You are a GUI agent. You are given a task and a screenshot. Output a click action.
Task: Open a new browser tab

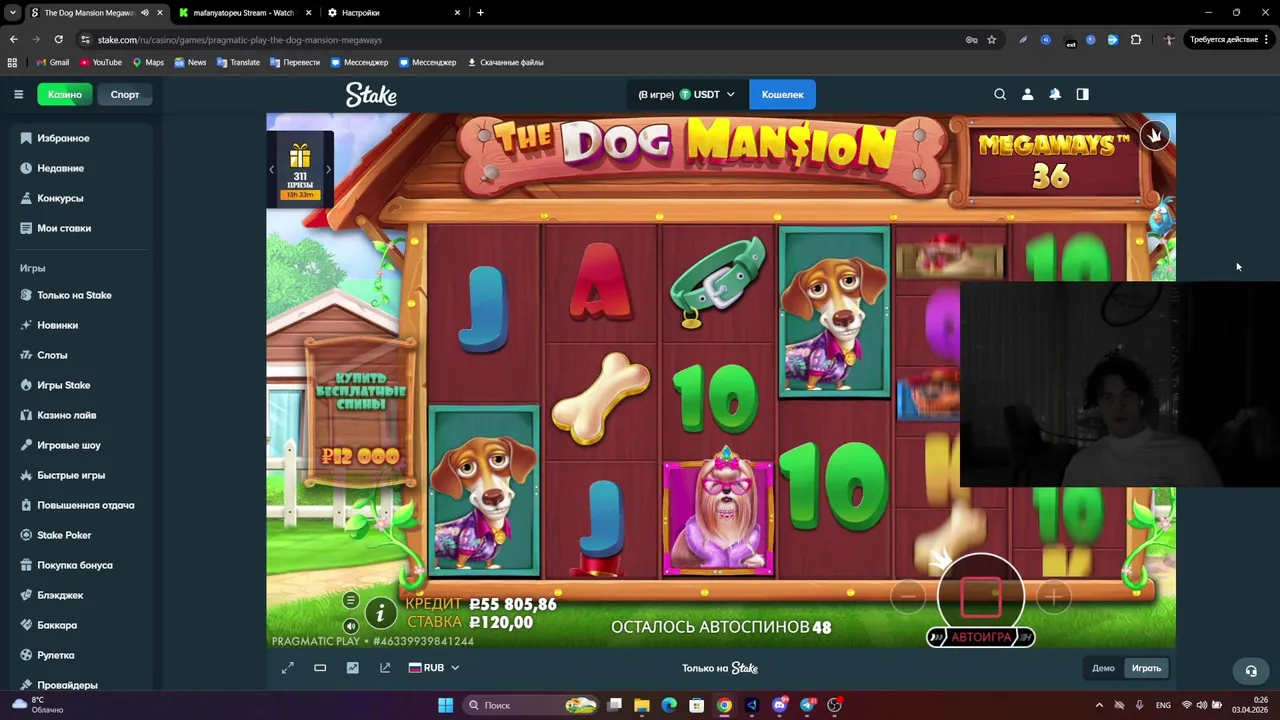[480, 13]
